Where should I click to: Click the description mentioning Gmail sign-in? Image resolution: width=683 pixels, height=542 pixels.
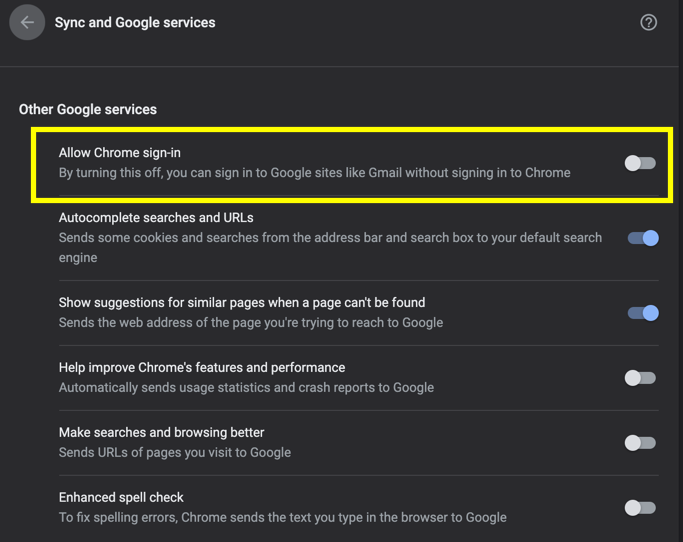pos(315,173)
